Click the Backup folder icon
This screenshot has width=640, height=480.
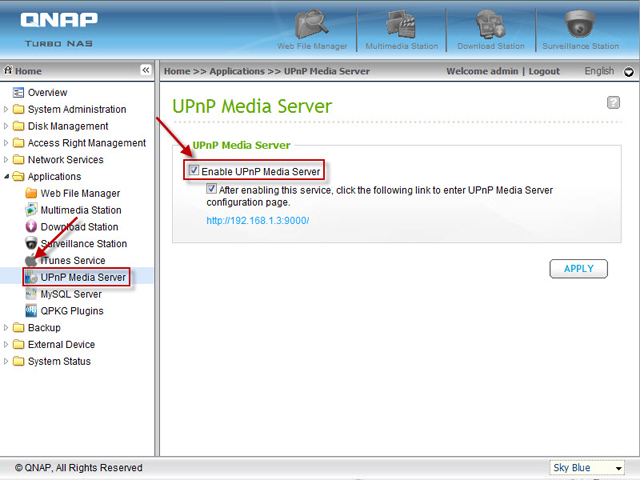click(18, 328)
